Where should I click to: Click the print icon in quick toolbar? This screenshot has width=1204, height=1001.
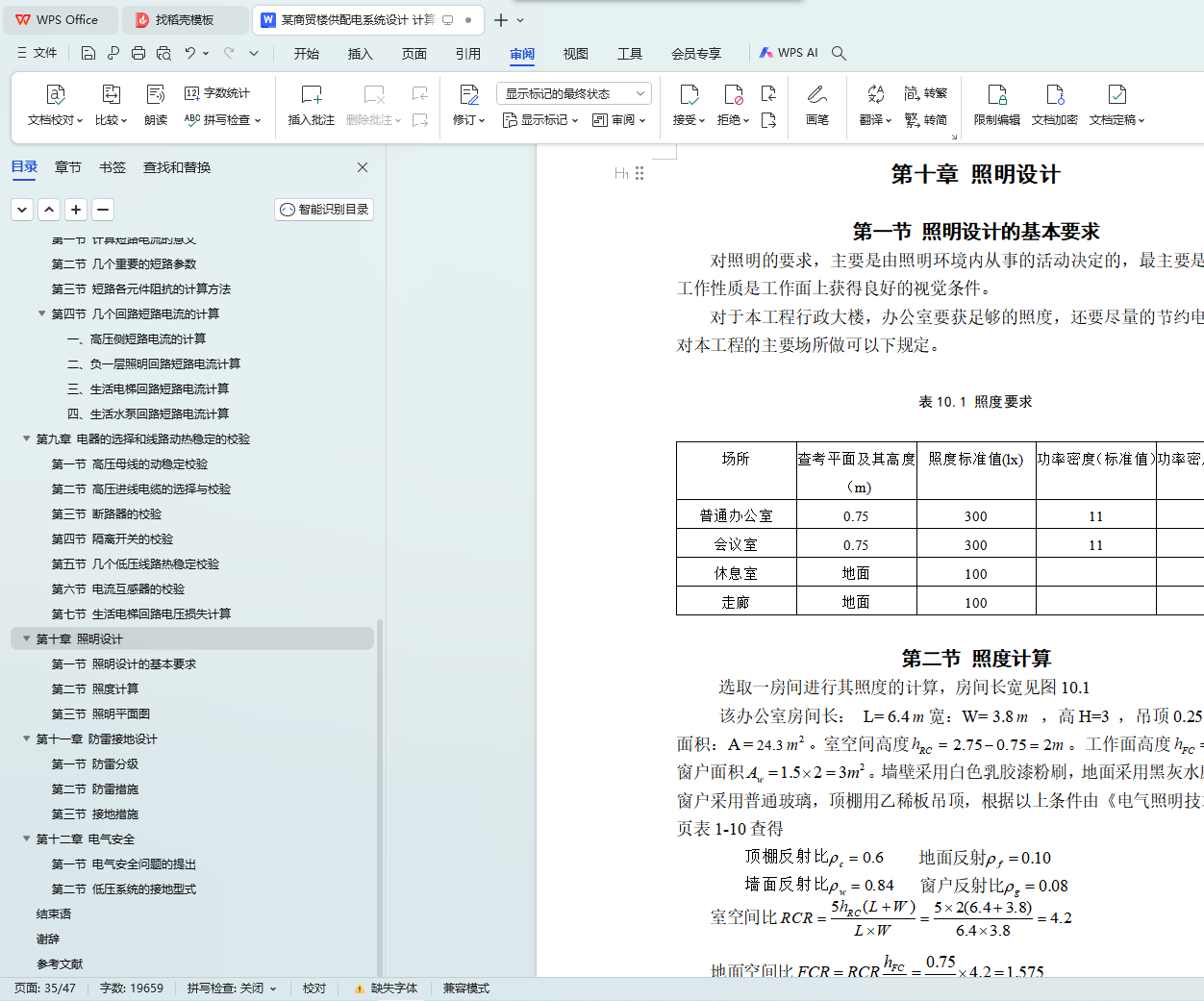[138, 53]
